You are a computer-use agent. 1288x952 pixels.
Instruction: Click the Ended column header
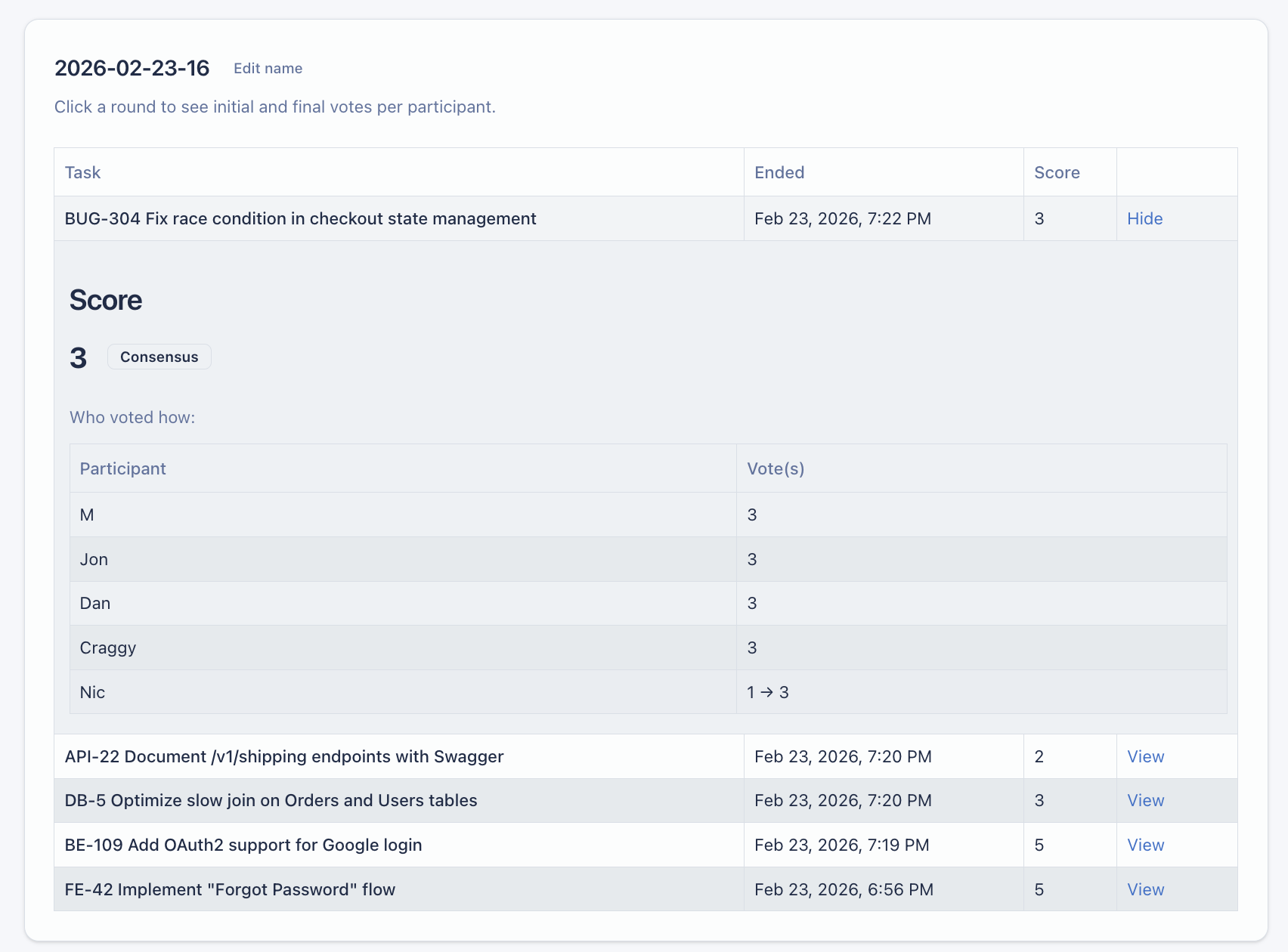tap(779, 172)
